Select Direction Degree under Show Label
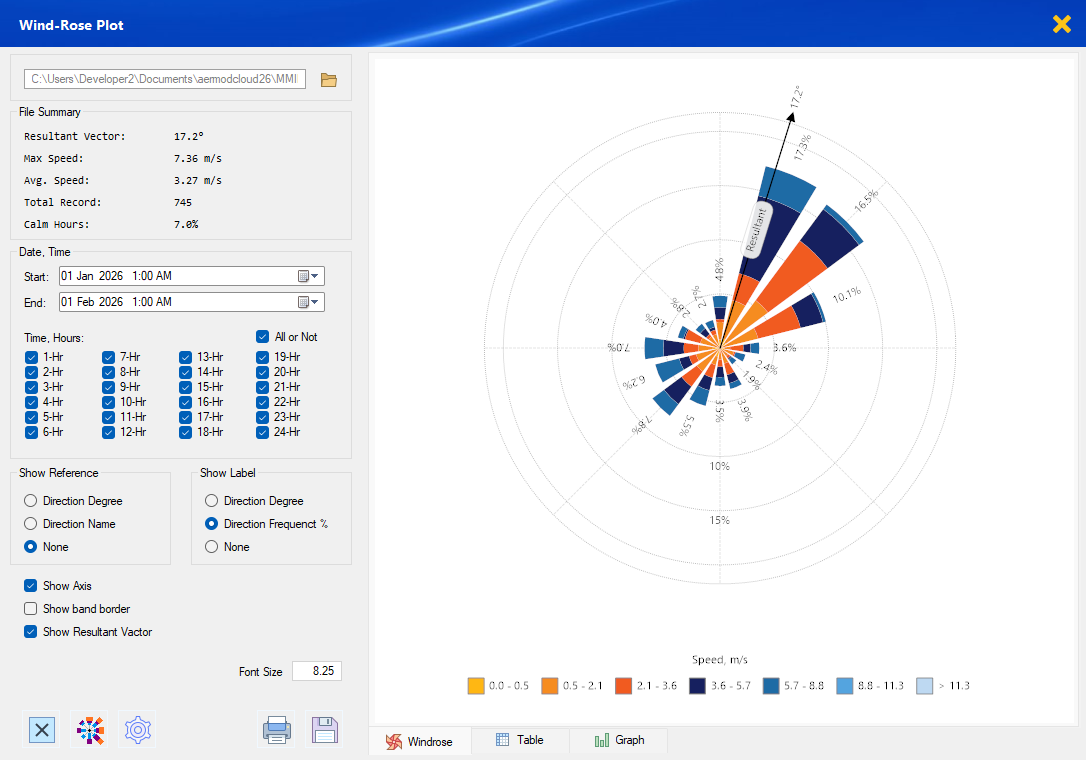Screen dimensions: 1086x760 [212, 501]
